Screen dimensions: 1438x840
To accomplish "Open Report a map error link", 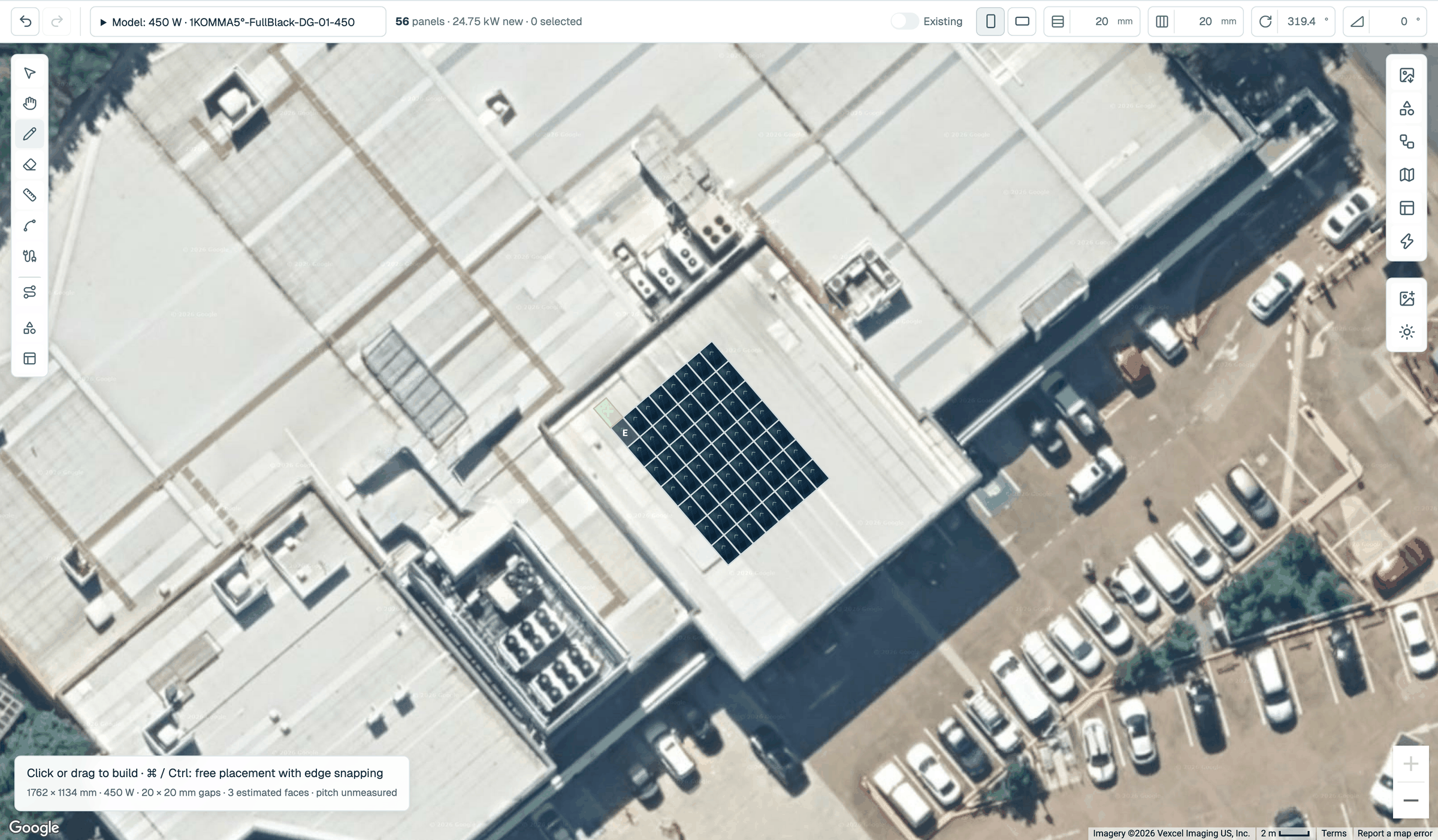I will [x=1394, y=833].
